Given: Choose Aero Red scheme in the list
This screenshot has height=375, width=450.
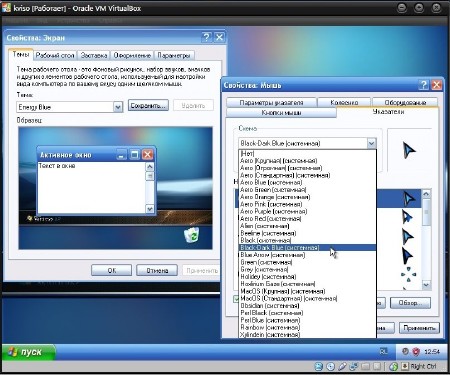Looking at the screenshot, I should tap(307, 219).
